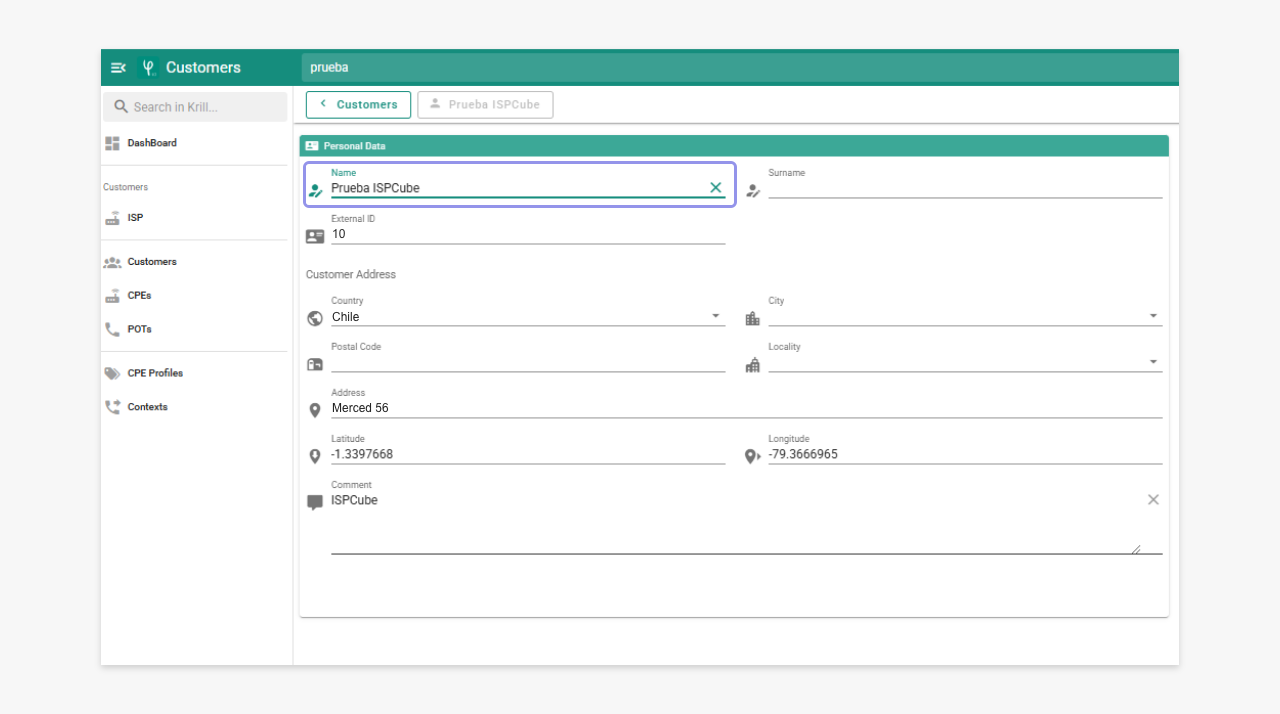Focus the Latitude field
Image resolution: width=1280 pixels, height=714 pixels.
528,454
